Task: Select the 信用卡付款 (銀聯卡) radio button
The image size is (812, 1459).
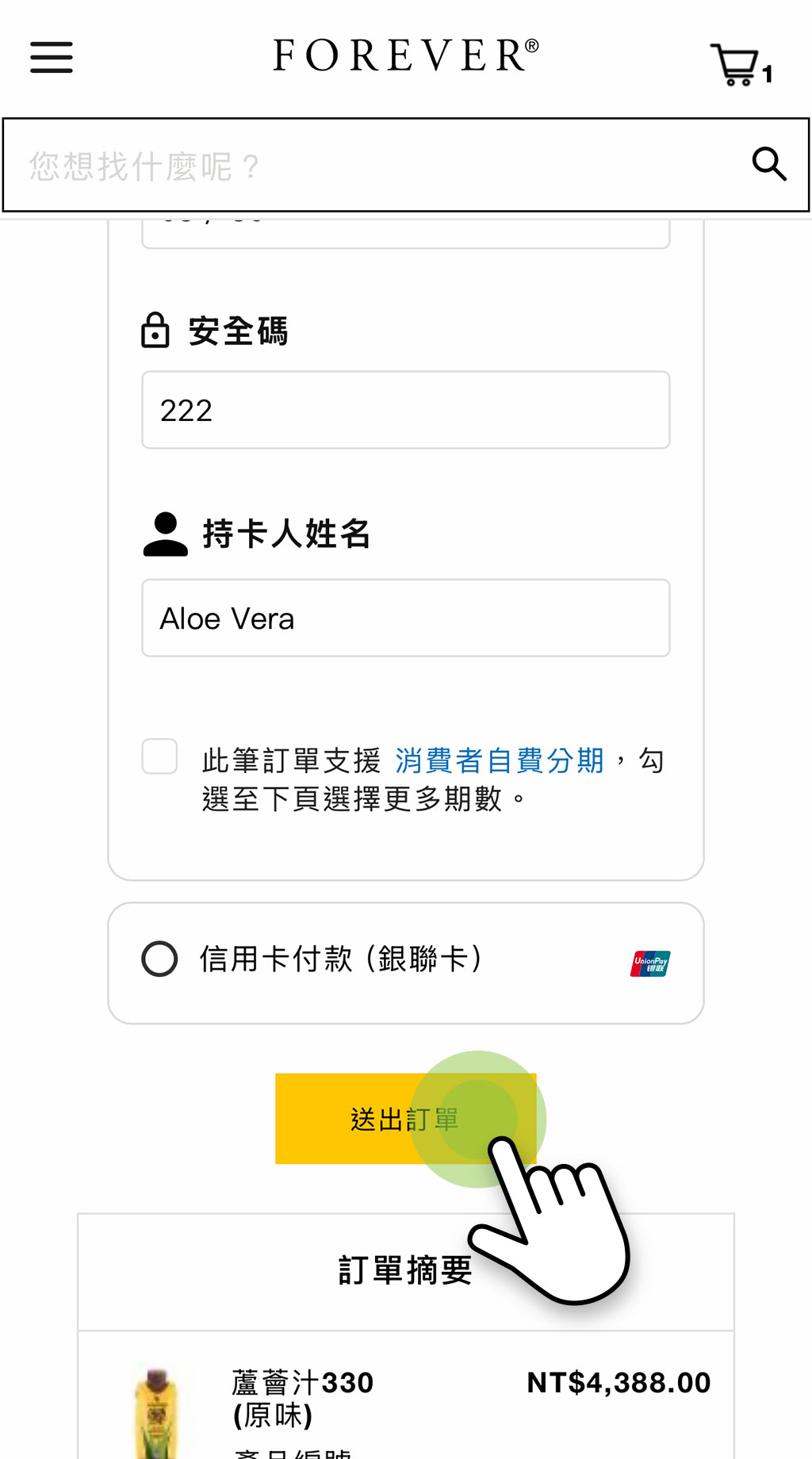Action: point(159,959)
